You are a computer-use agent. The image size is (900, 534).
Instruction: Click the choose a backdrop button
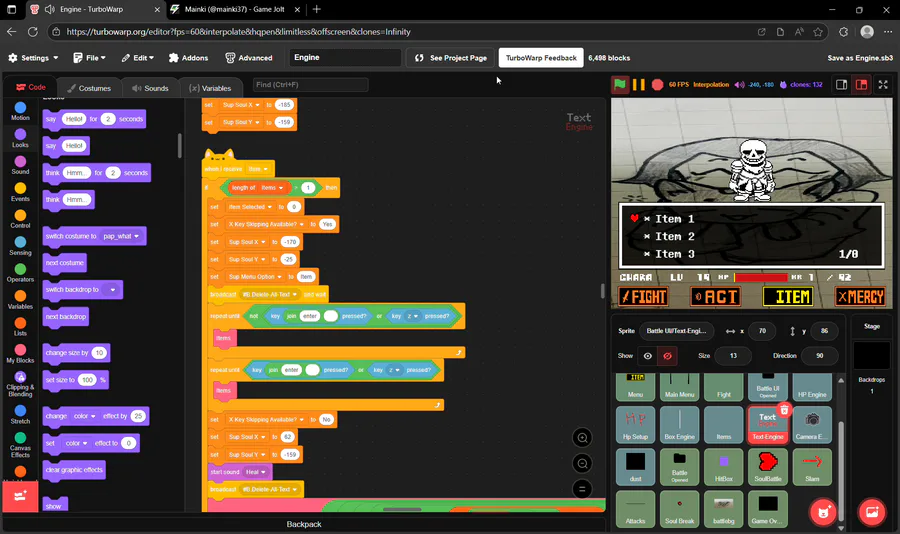(871, 512)
